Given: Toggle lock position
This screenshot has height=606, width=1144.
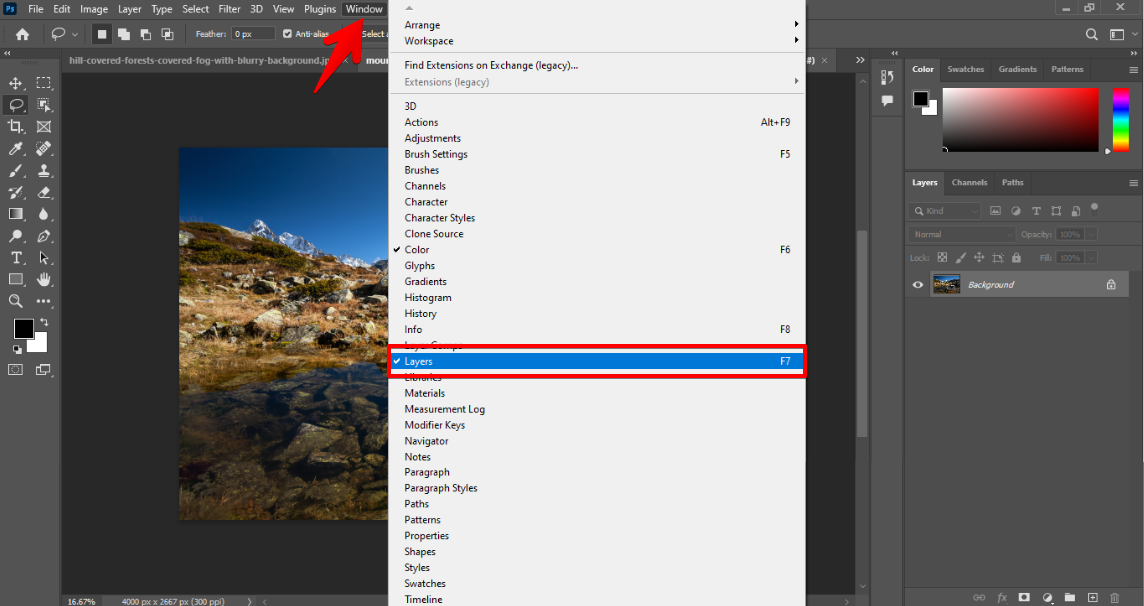Looking at the screenshot, I should pyautogui.click(x=979, y=257).
